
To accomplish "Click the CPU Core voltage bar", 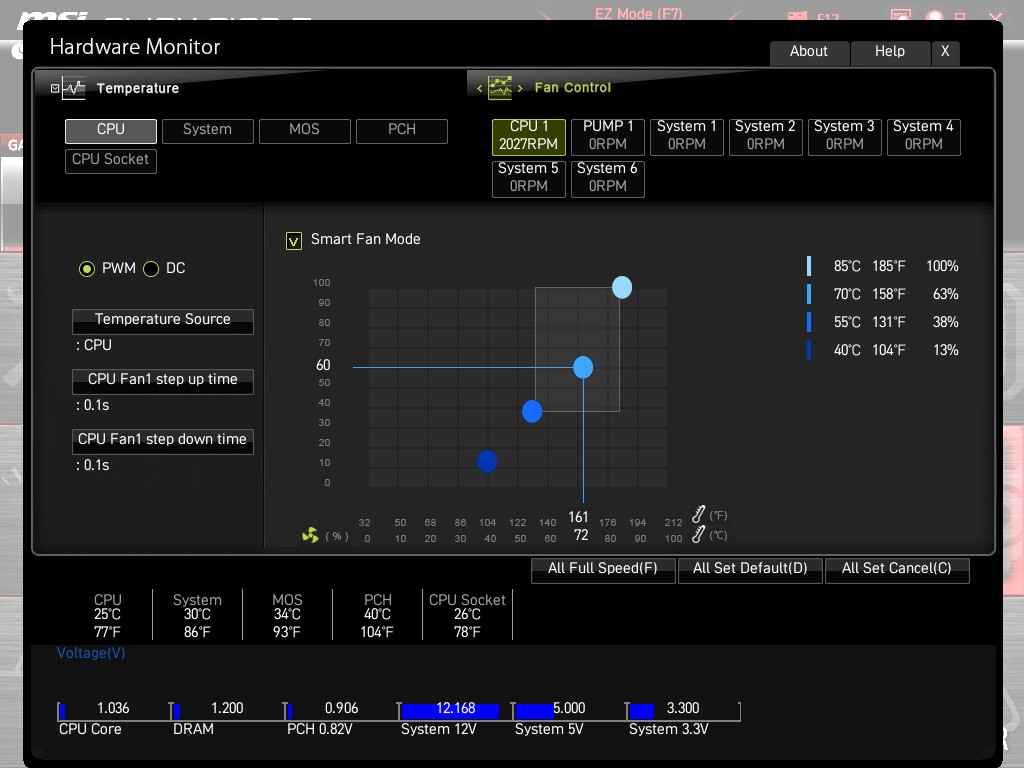I will click(112, 711).
